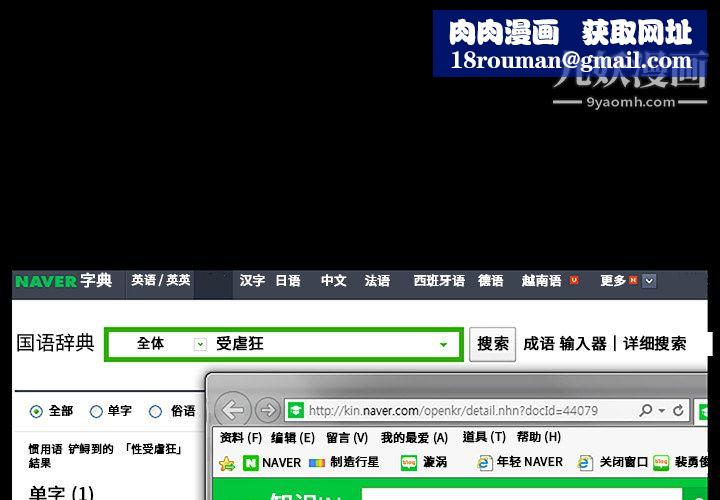Image resolution: width=720 pixels, height=500 pixels.
Task: Select the 俗语 radio button
Action: pos(155,411)
